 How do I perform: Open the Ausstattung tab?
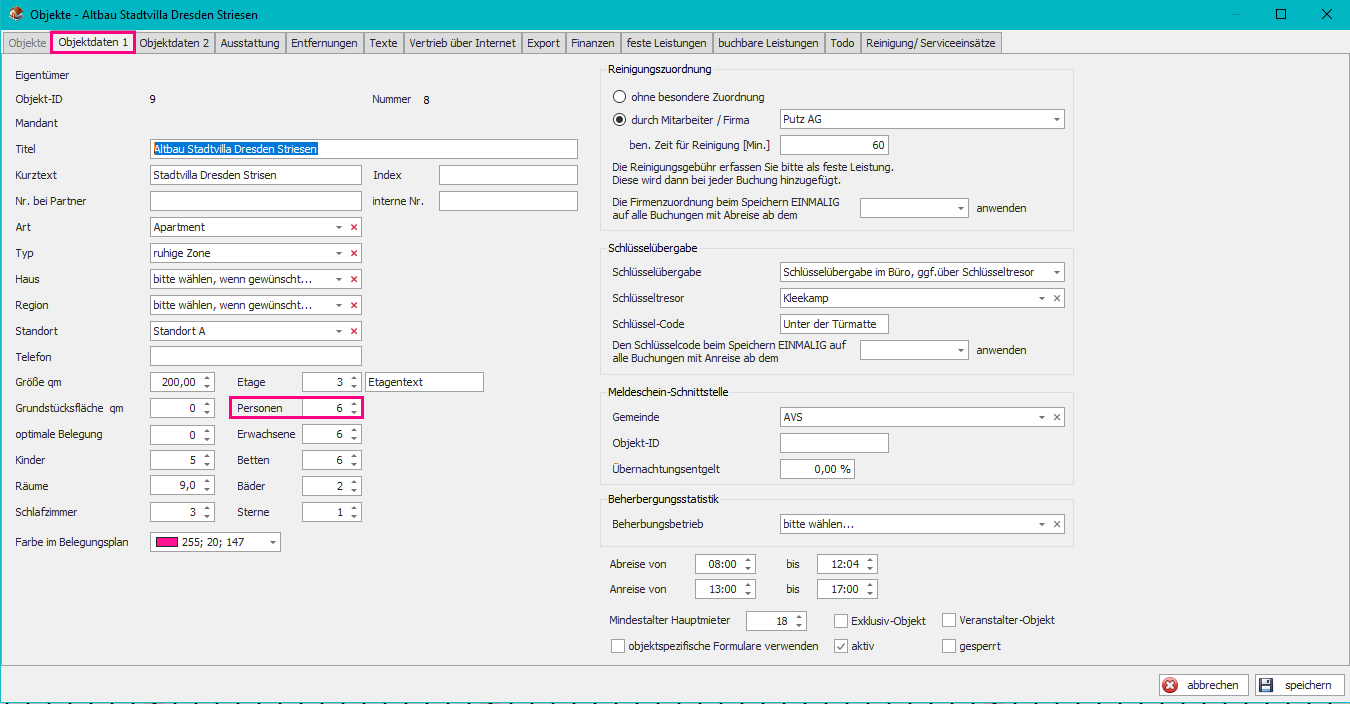250,43
